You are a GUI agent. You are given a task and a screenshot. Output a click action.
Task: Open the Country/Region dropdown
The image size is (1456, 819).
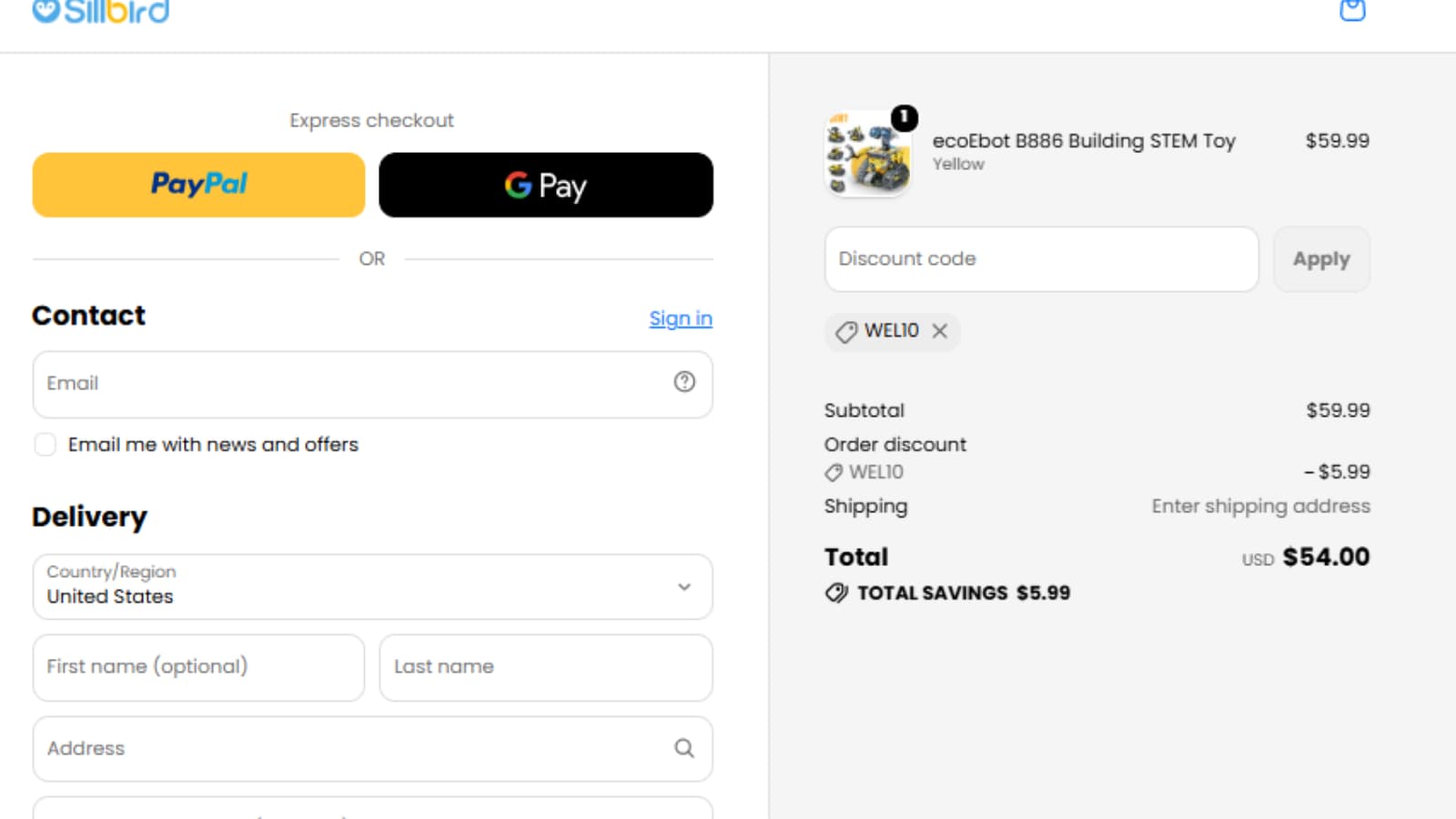372,587
